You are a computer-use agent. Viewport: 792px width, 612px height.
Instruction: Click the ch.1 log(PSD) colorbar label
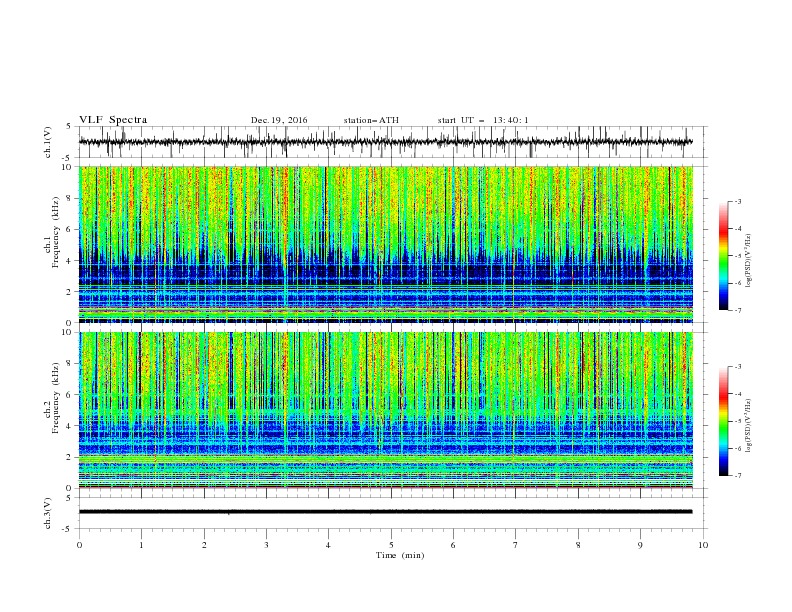749,261
